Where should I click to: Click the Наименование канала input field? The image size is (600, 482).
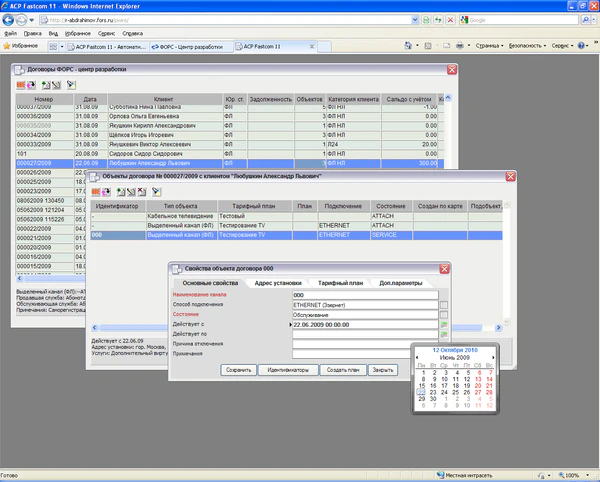pos(364,295)
